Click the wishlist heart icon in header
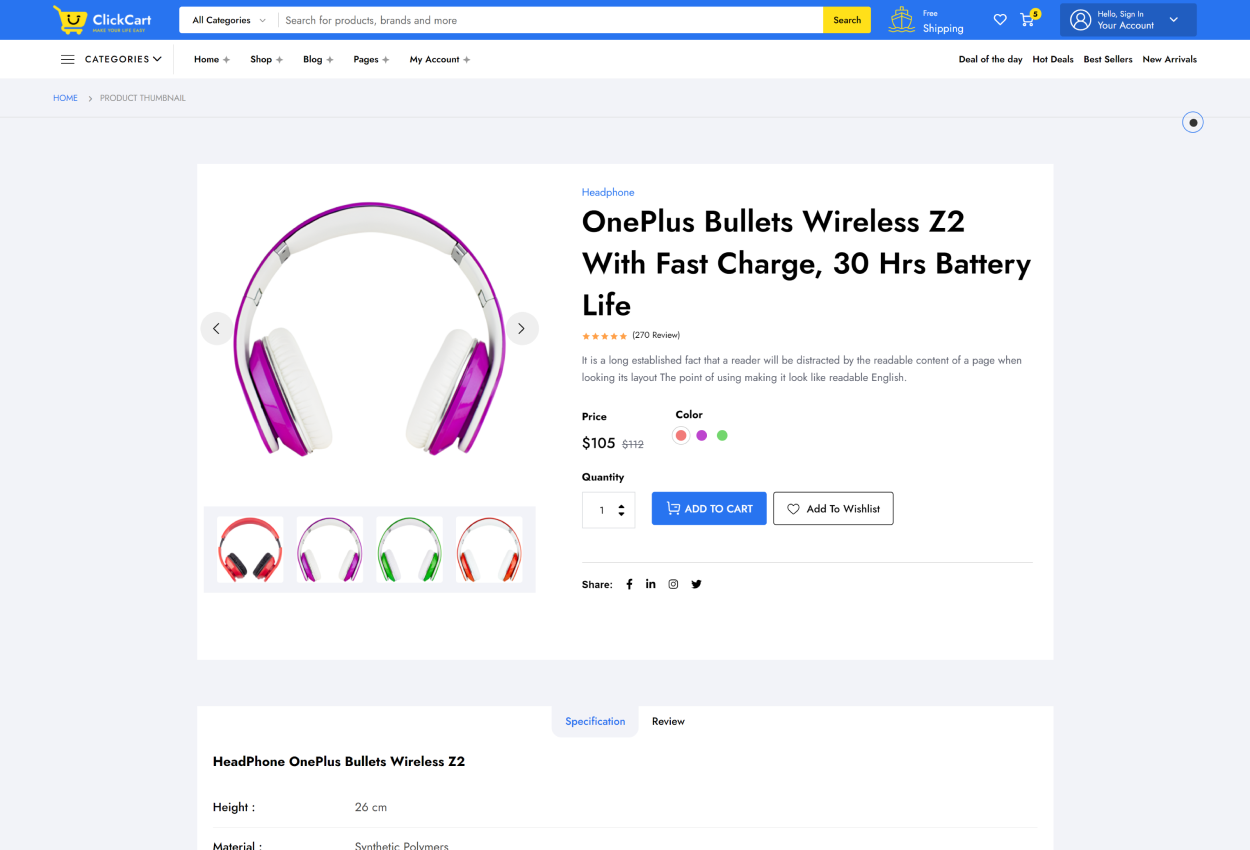The image size is (1250, 850). (x=999, y=20)
